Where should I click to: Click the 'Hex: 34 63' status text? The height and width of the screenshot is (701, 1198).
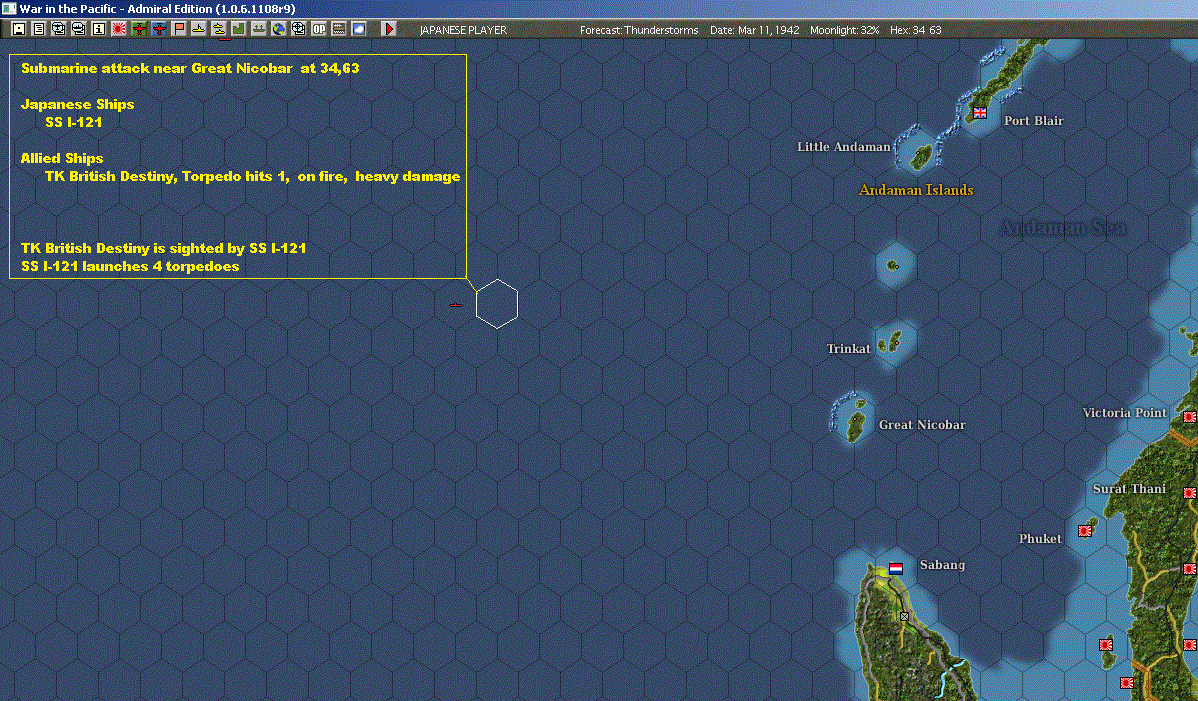pyautogui.click(x=915, y=30)
